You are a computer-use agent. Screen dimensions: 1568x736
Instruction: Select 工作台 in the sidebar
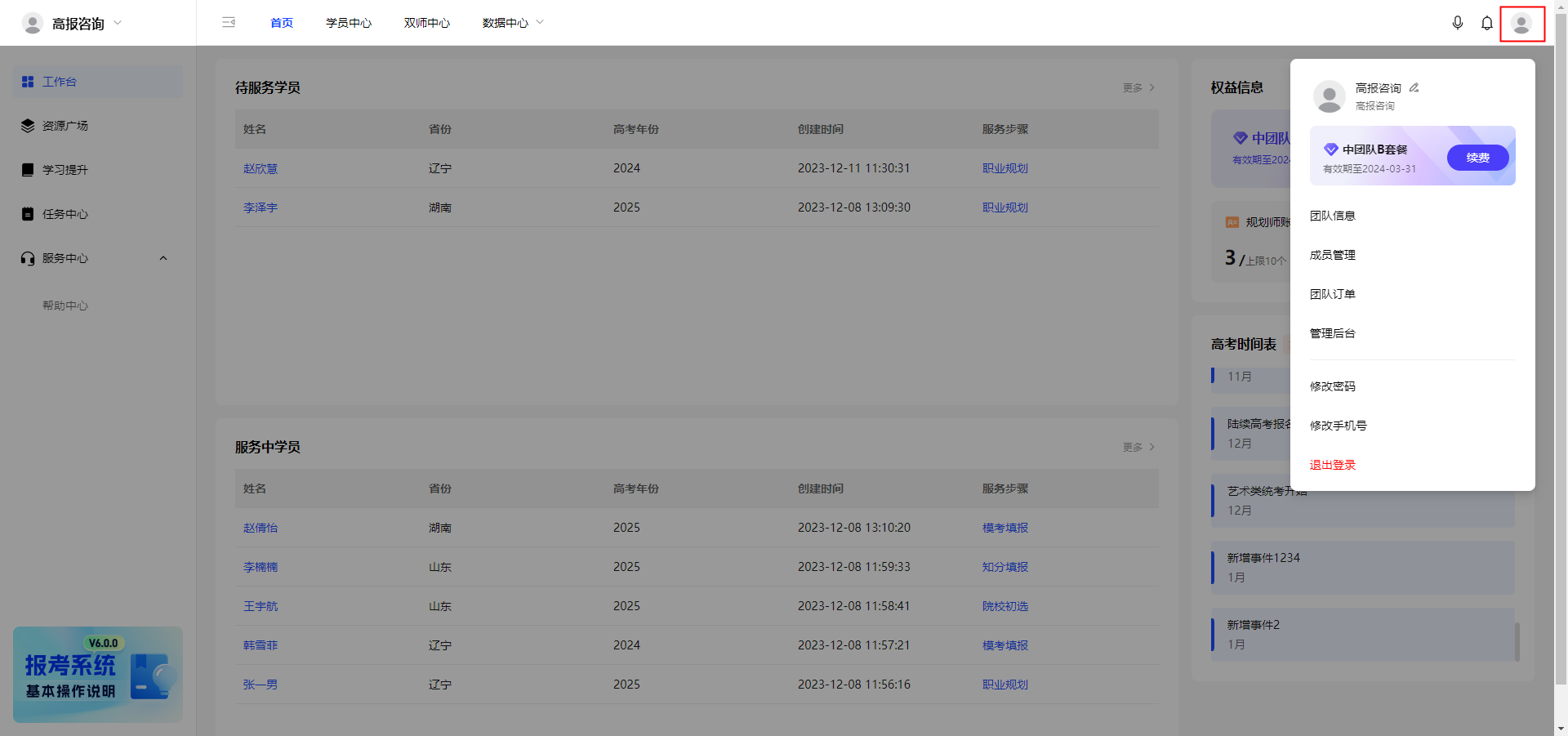[60, 82]
